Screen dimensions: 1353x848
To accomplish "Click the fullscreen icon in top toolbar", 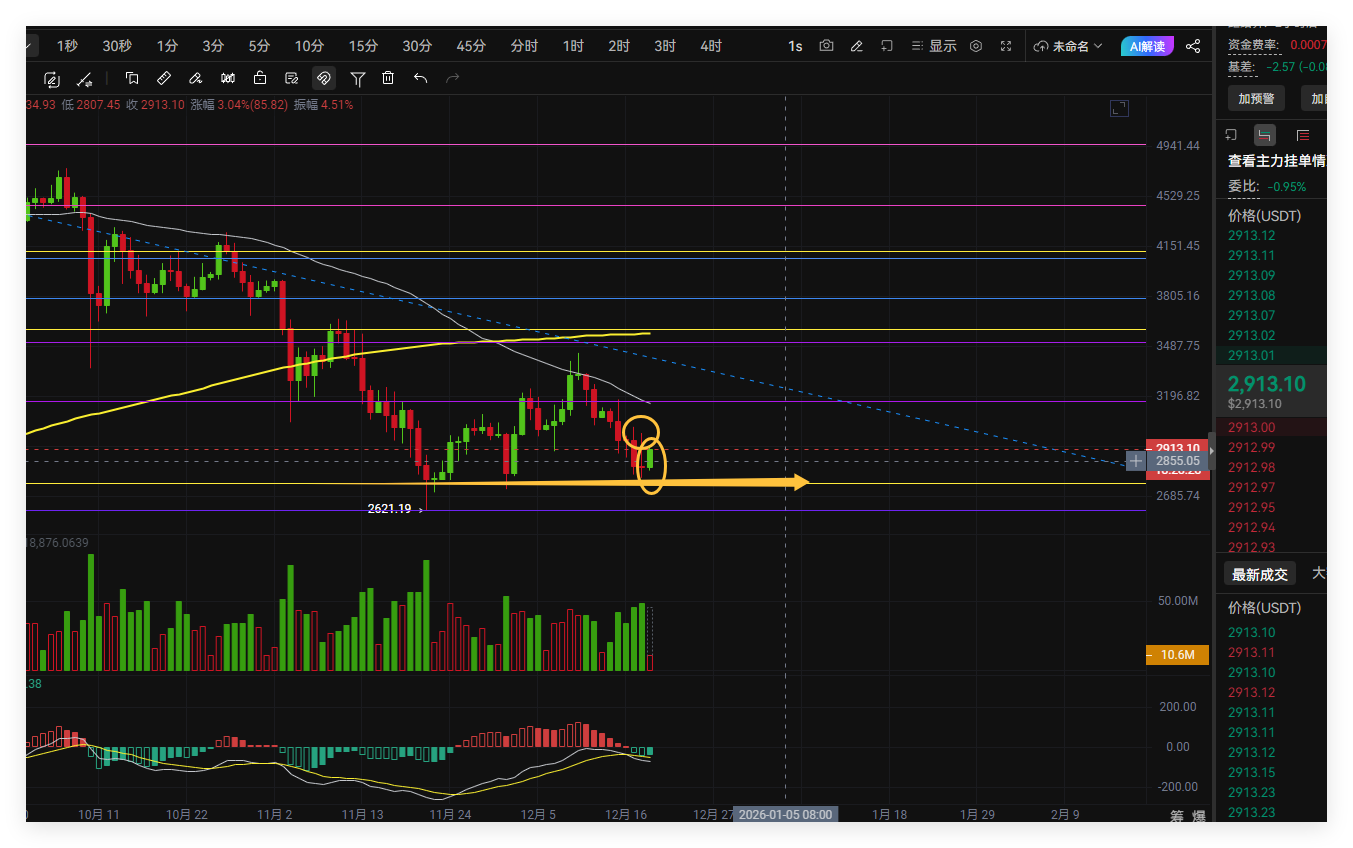I will pos(1006,46).
